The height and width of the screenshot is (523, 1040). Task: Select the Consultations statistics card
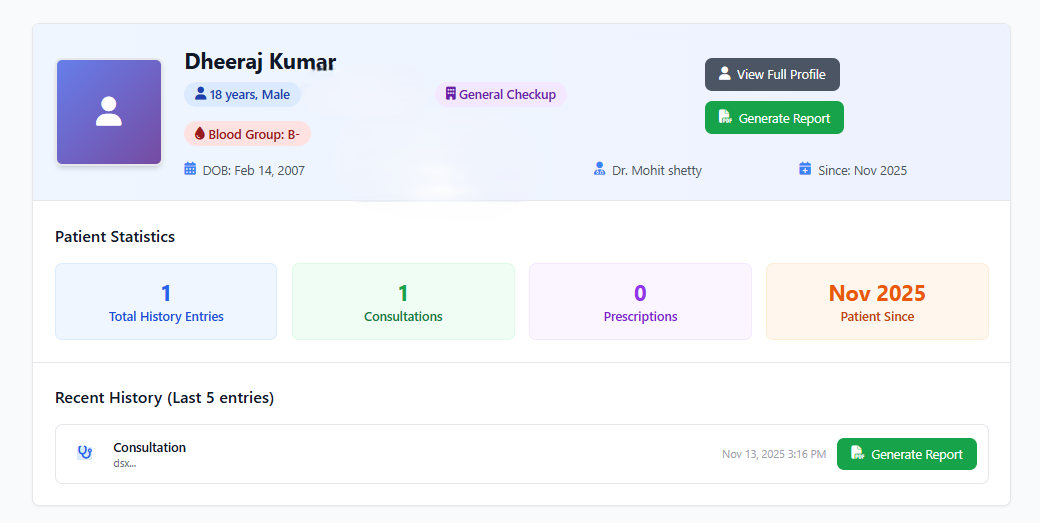click(x=403, y=302)
